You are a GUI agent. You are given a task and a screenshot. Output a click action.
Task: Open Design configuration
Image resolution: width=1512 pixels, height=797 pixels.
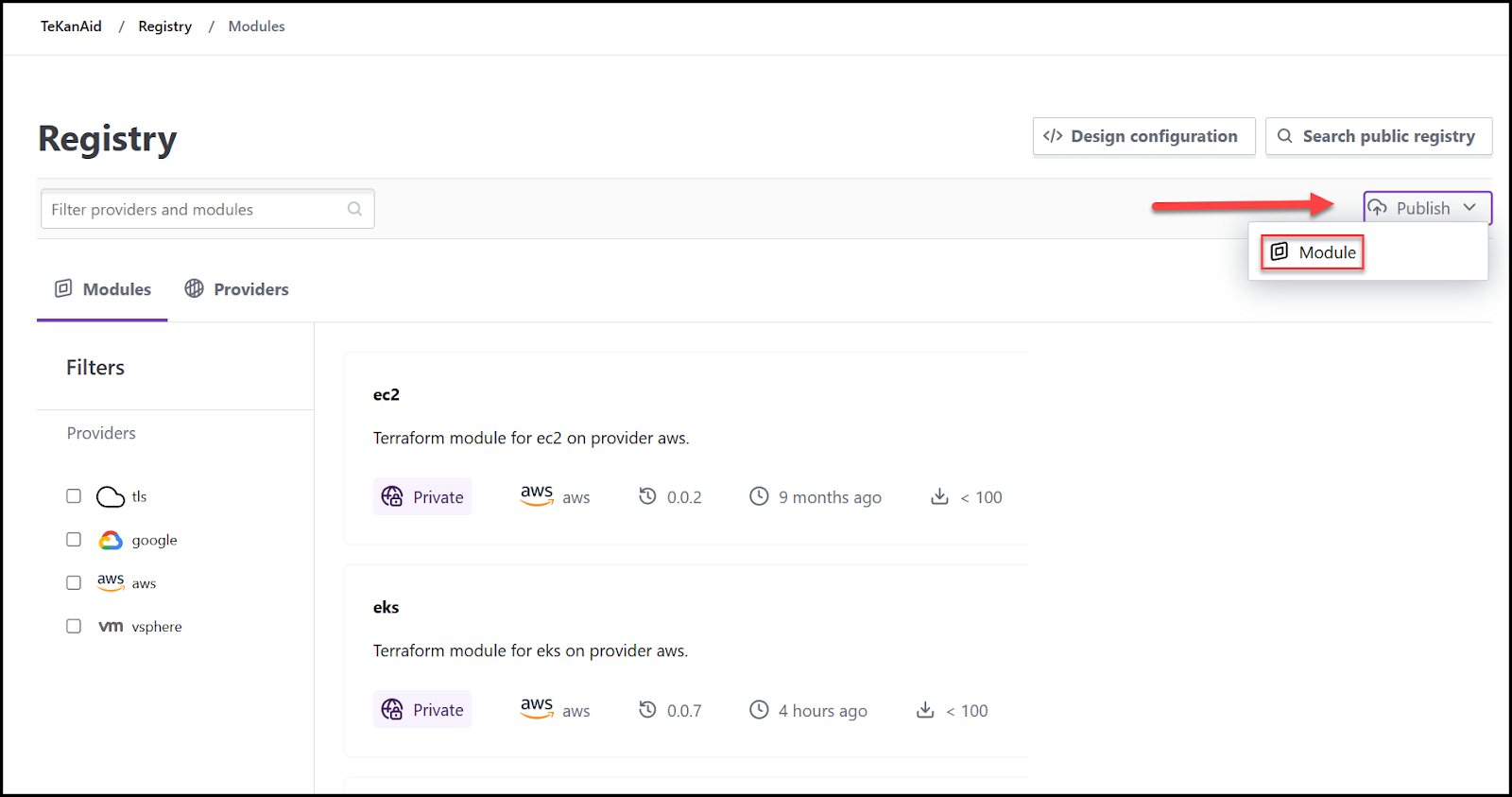click(1143, 135)
